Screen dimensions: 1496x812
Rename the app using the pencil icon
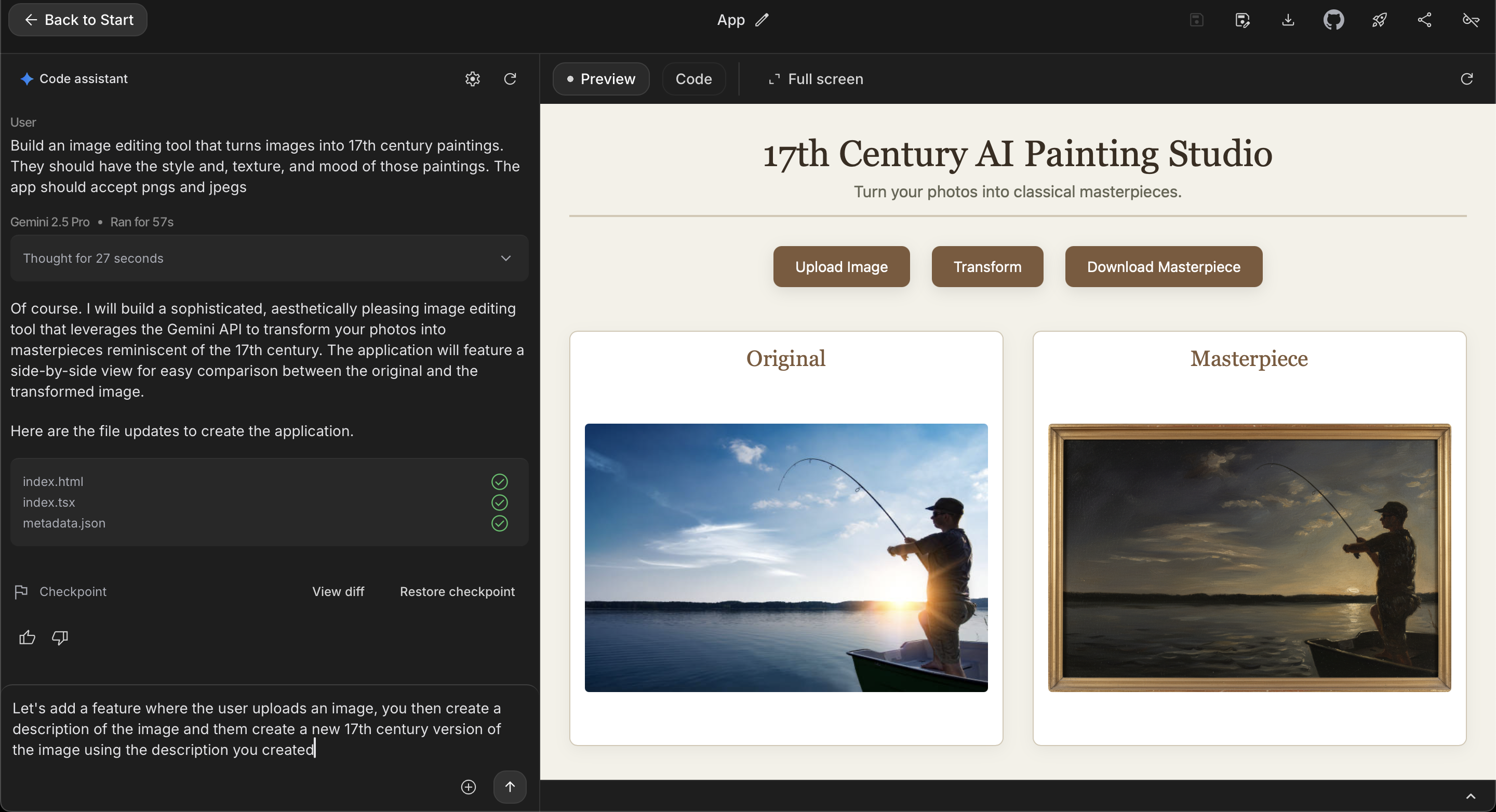(763, 19)
